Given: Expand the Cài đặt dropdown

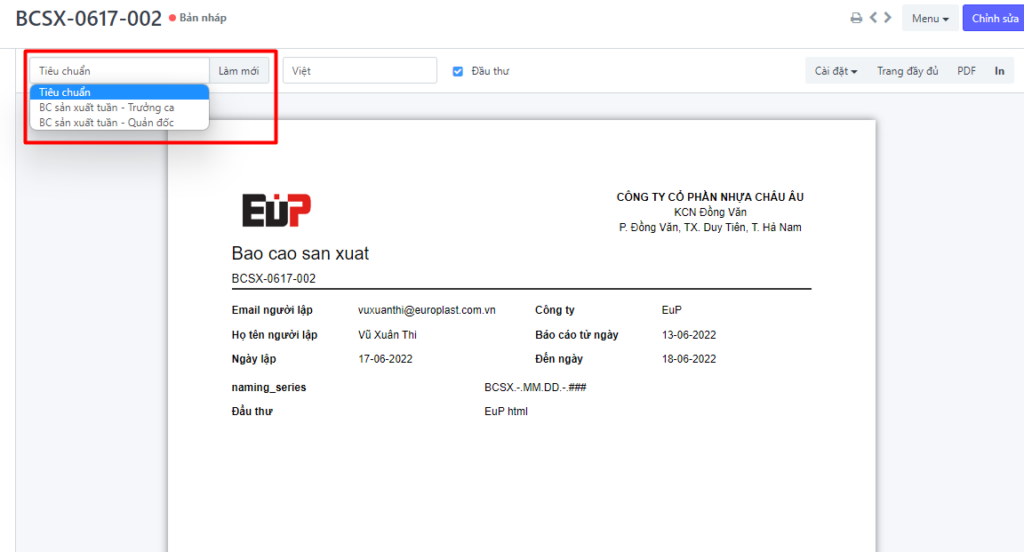Looking at the screenshot, I should point(836,71).
